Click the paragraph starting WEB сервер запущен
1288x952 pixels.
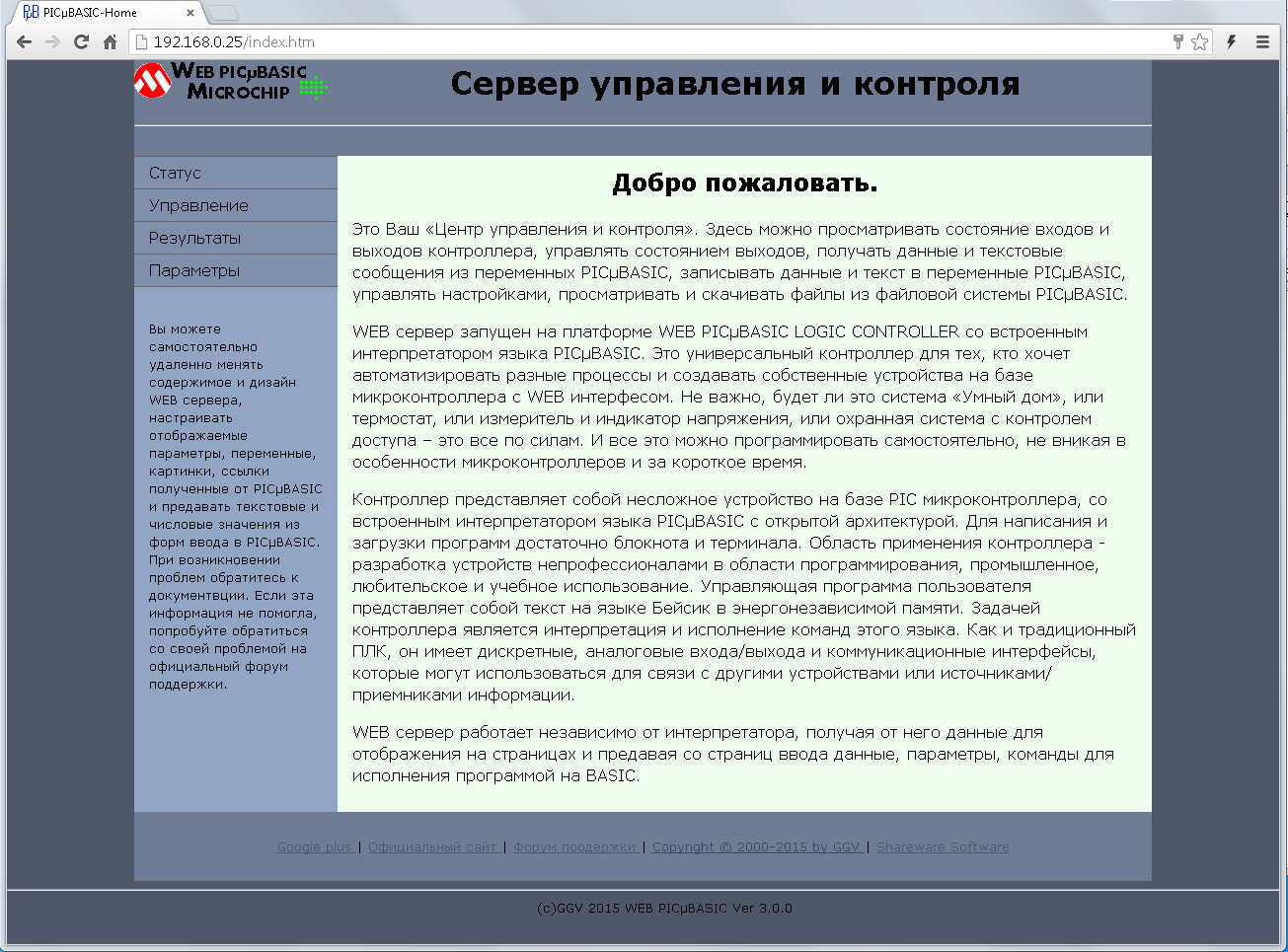click(740, 397)
